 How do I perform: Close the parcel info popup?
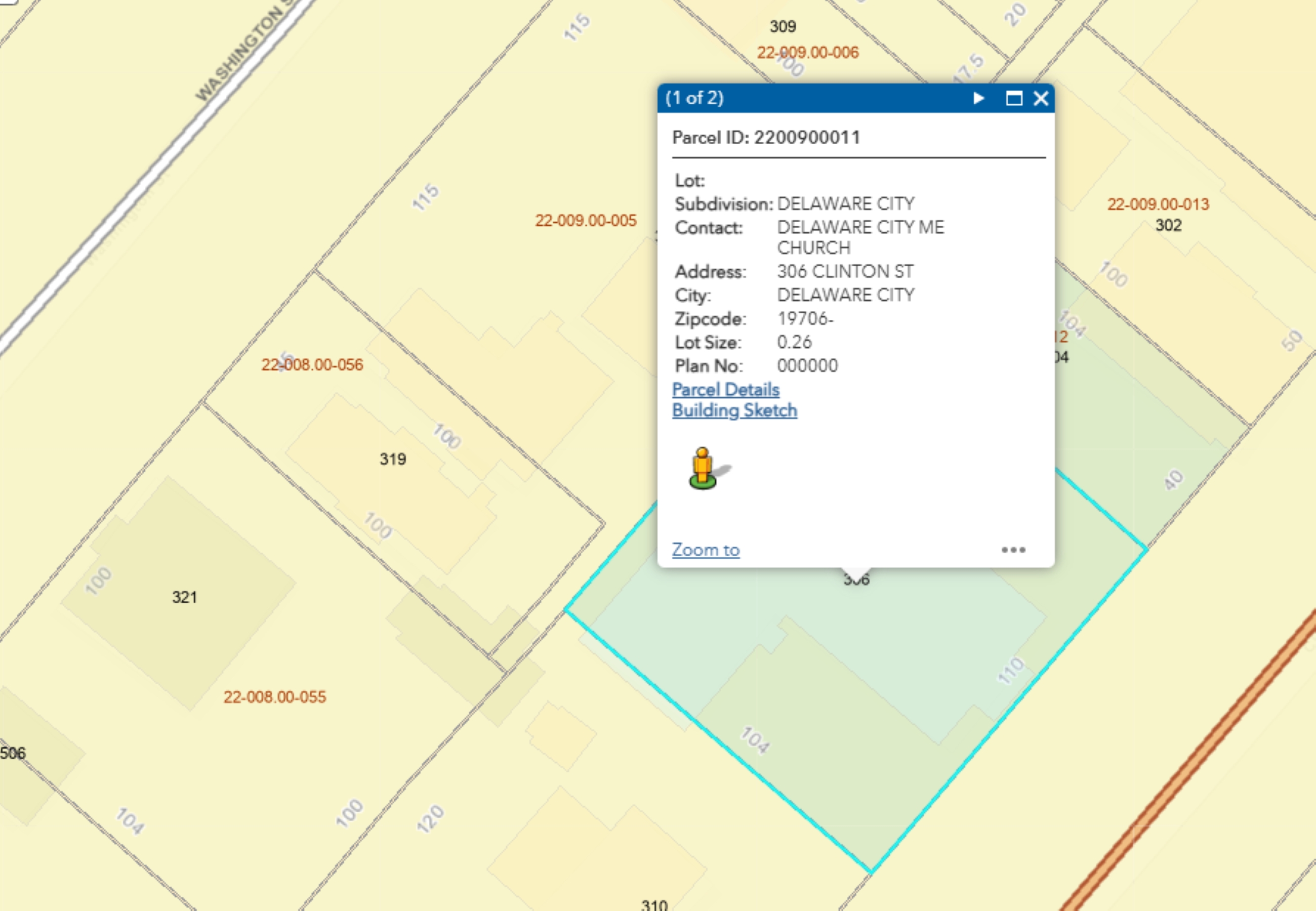pos(1041,98)
